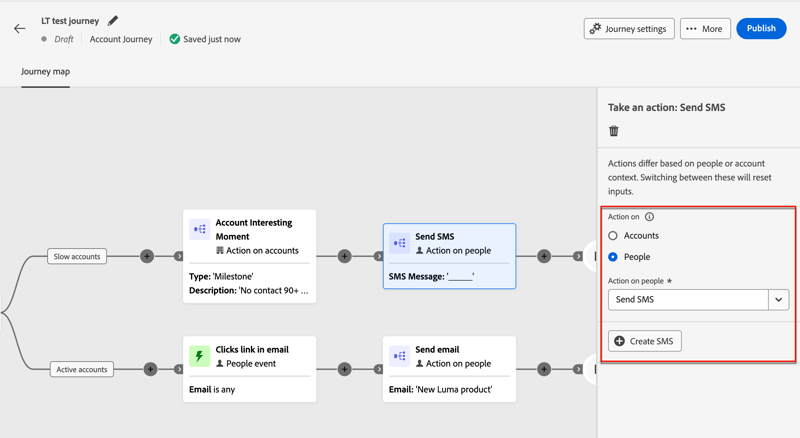
Task: Click plus icon after Active accounts label
Action: click(150, 370)
